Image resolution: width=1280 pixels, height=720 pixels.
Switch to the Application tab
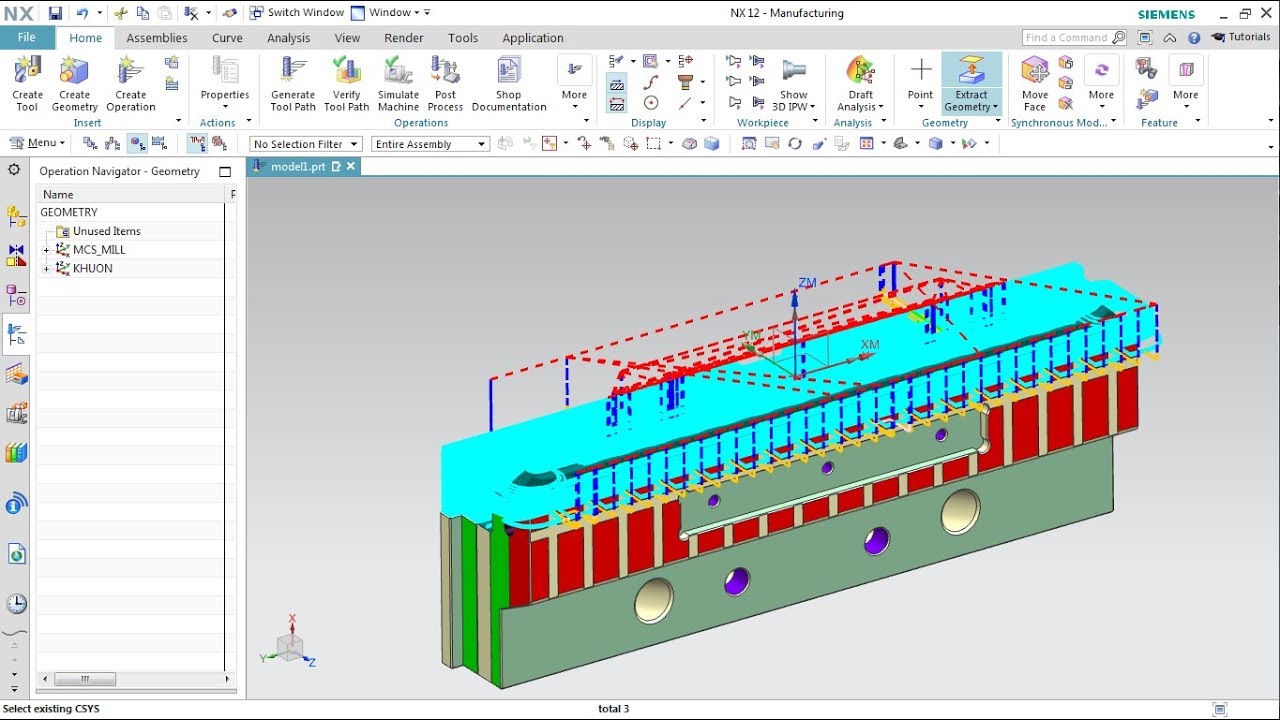pyautogui.click(x=533, y=38)
